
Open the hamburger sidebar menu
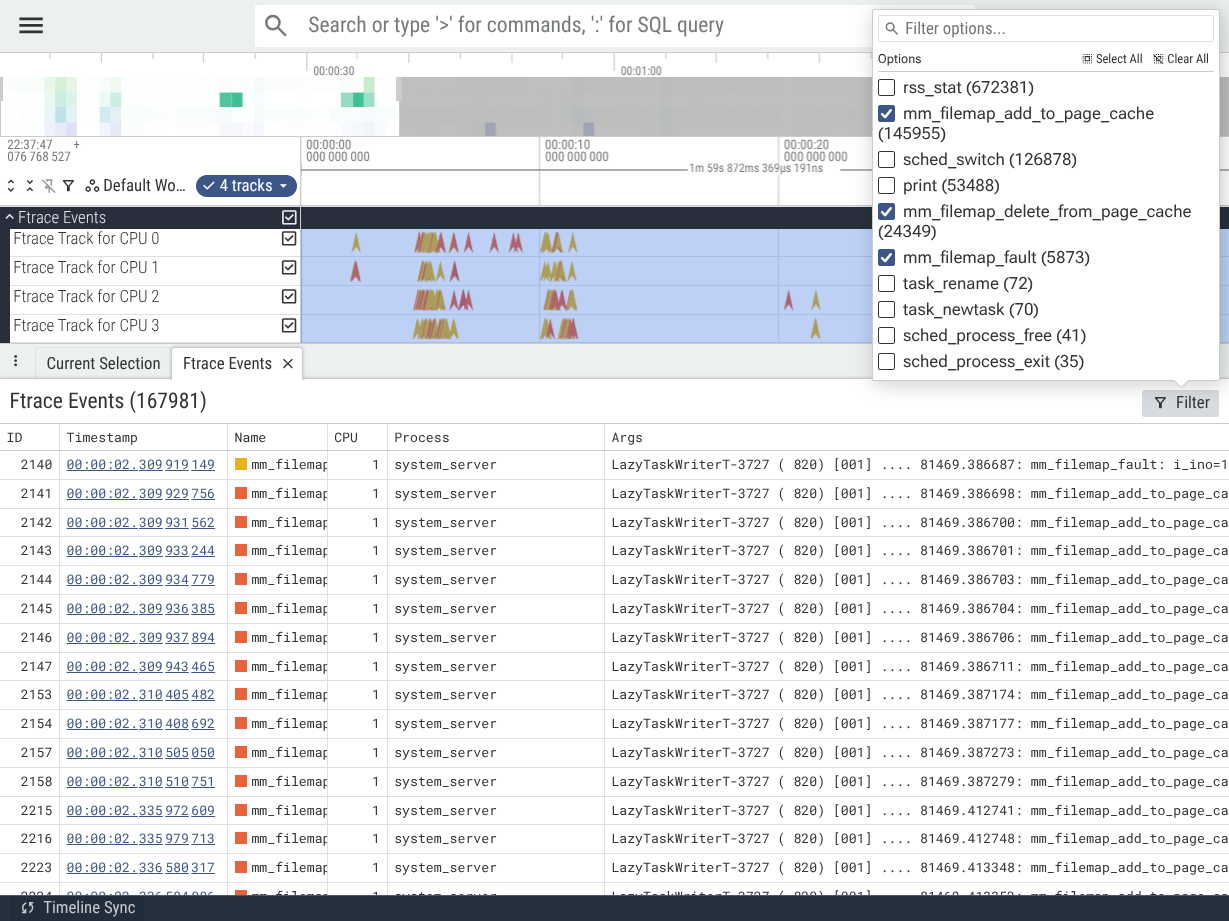point(31,26)
